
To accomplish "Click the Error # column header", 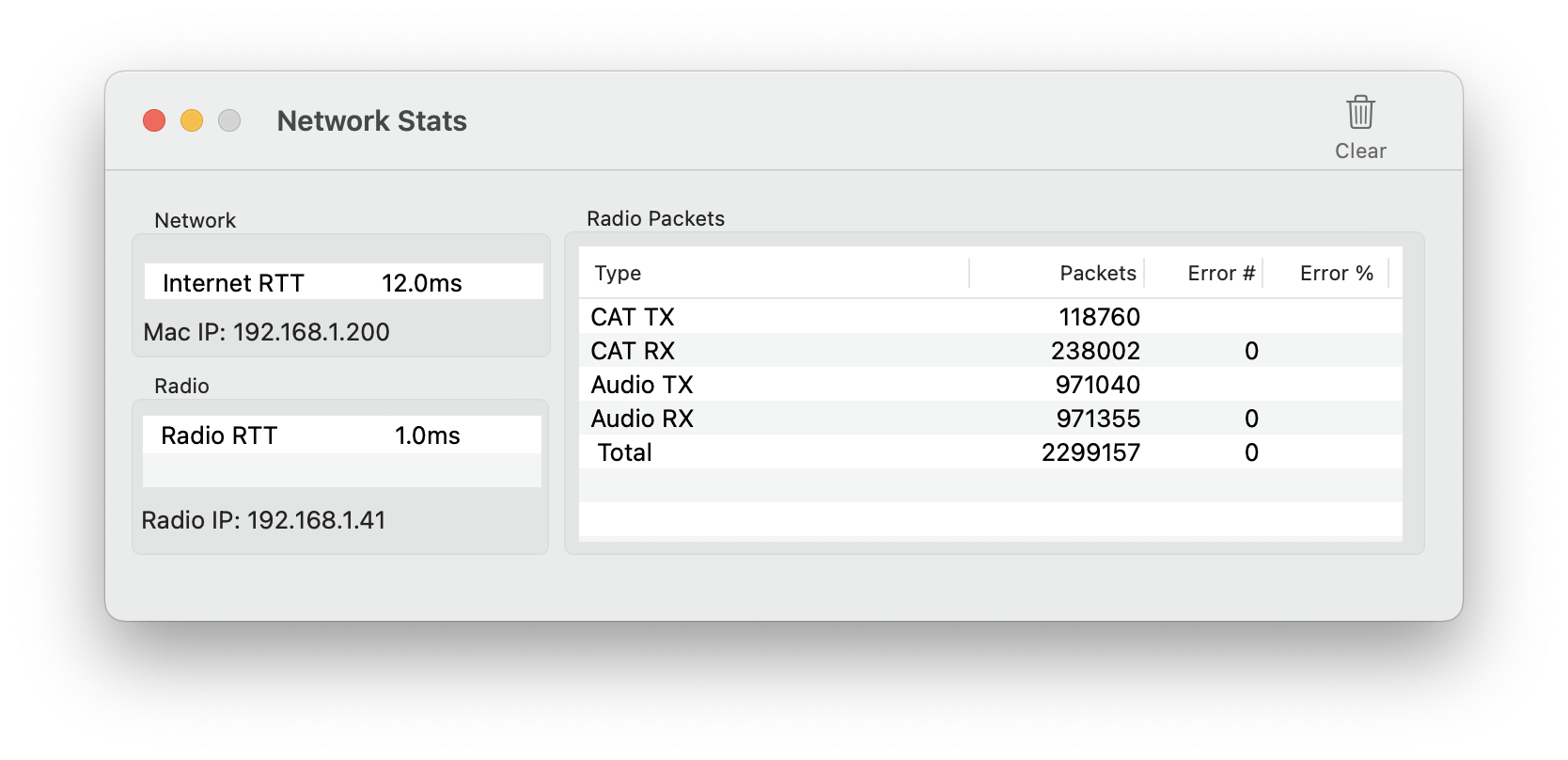I will point(1203,273).
